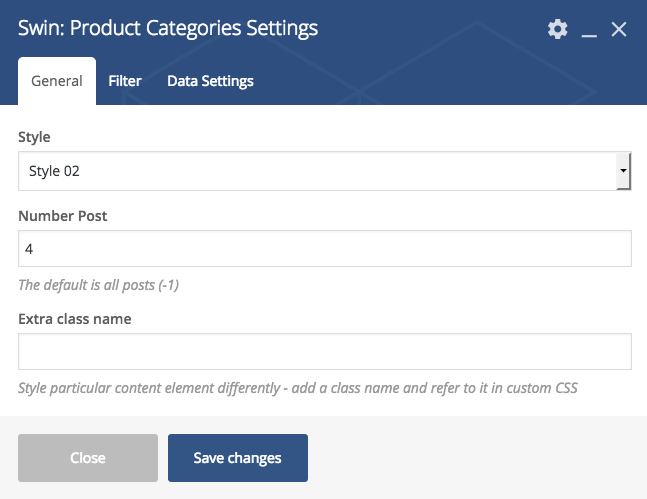Open the Filter tab

pos(125,81)
